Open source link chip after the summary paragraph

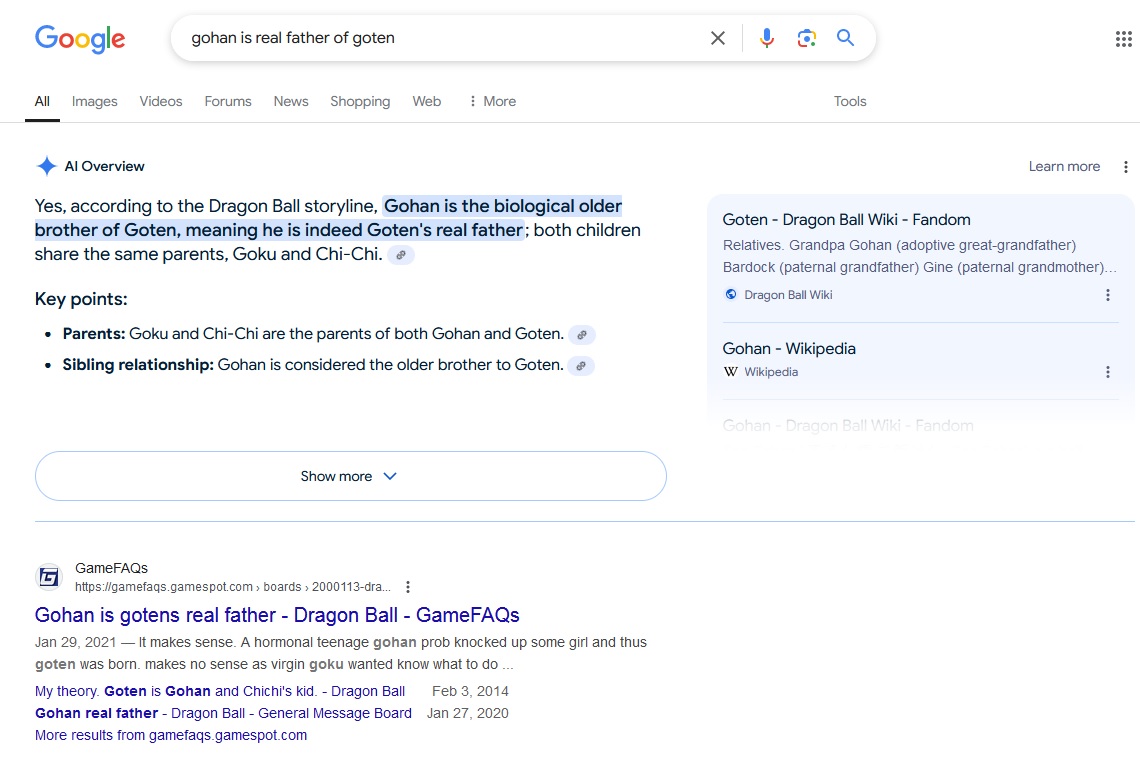click(x=401, y=255)
